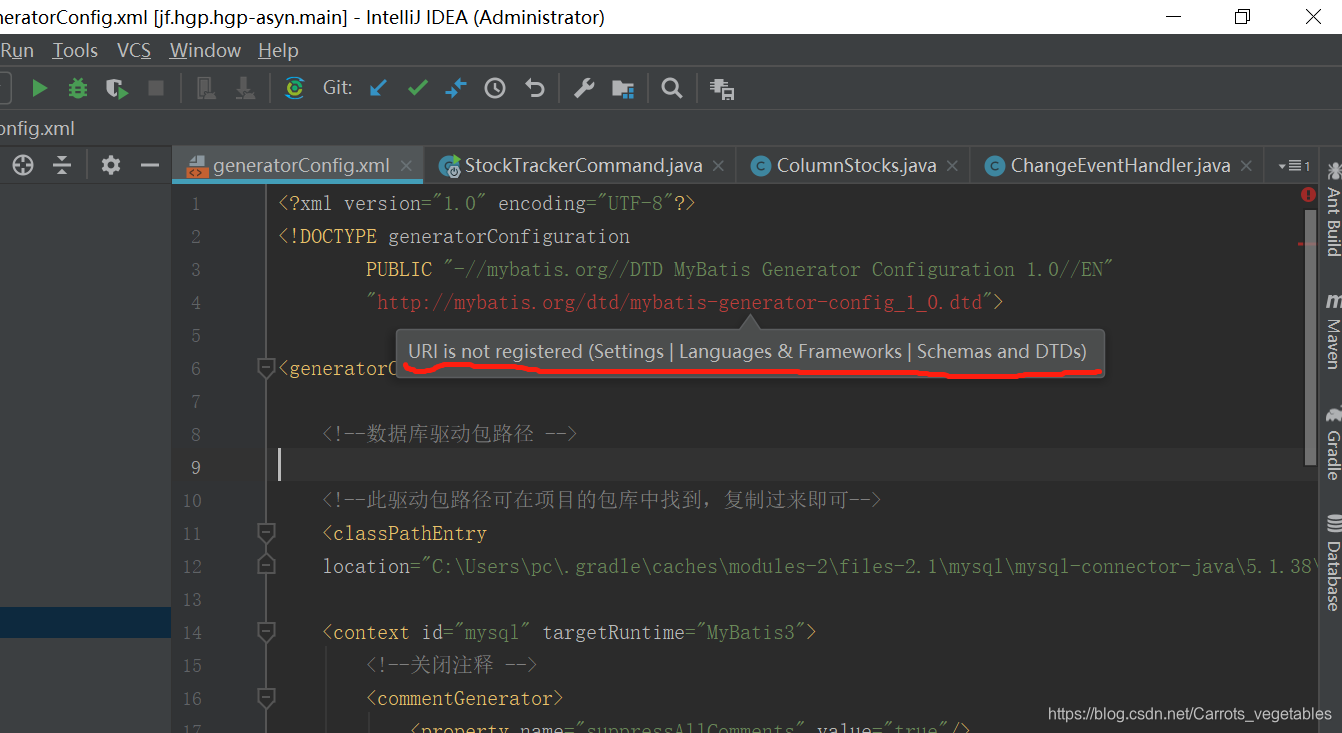Switch to ColumnStocks.java tab
Image resolution: width=1342 pixels, height=733 pixels.
pos(855,165)
